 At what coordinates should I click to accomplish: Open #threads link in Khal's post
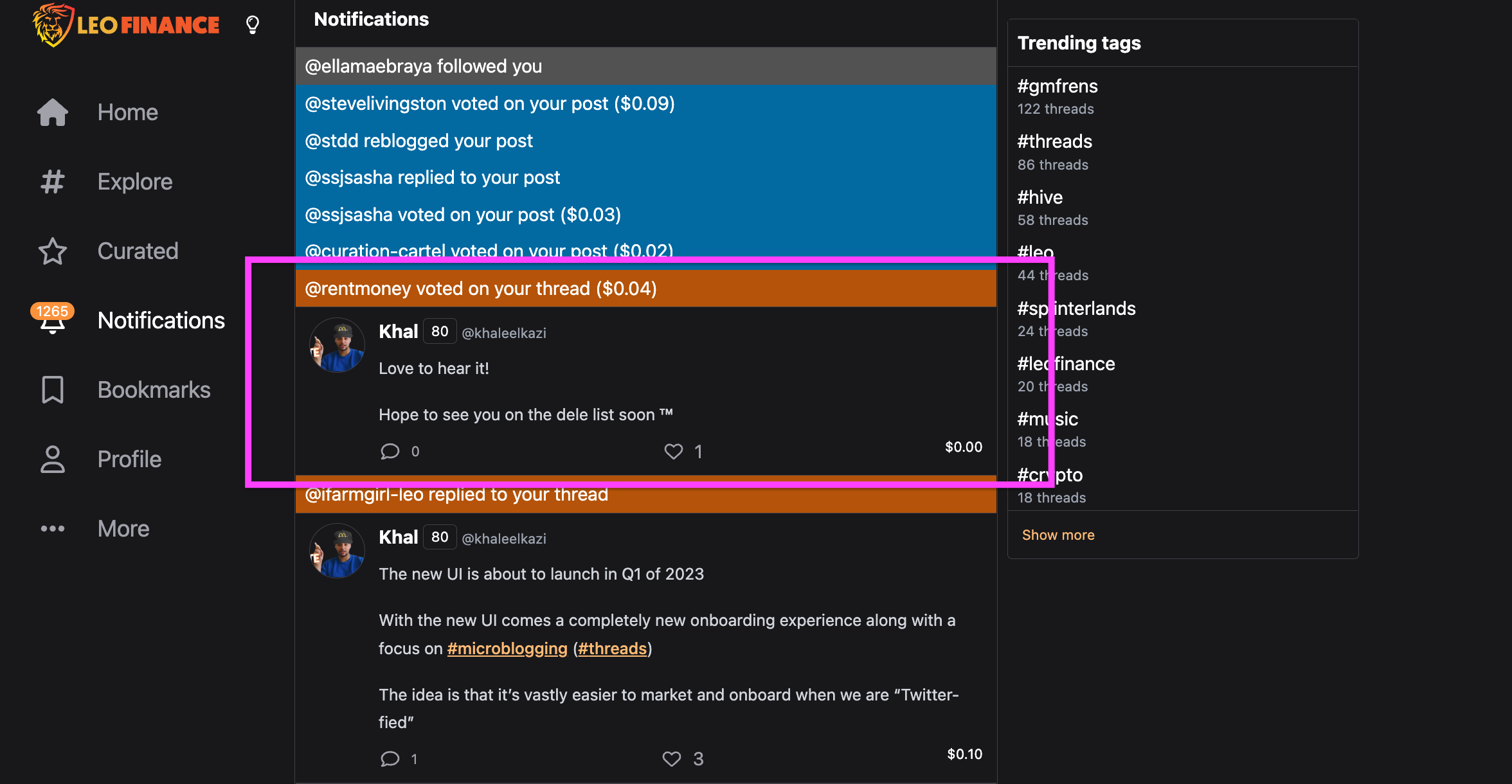coord(612,648)
